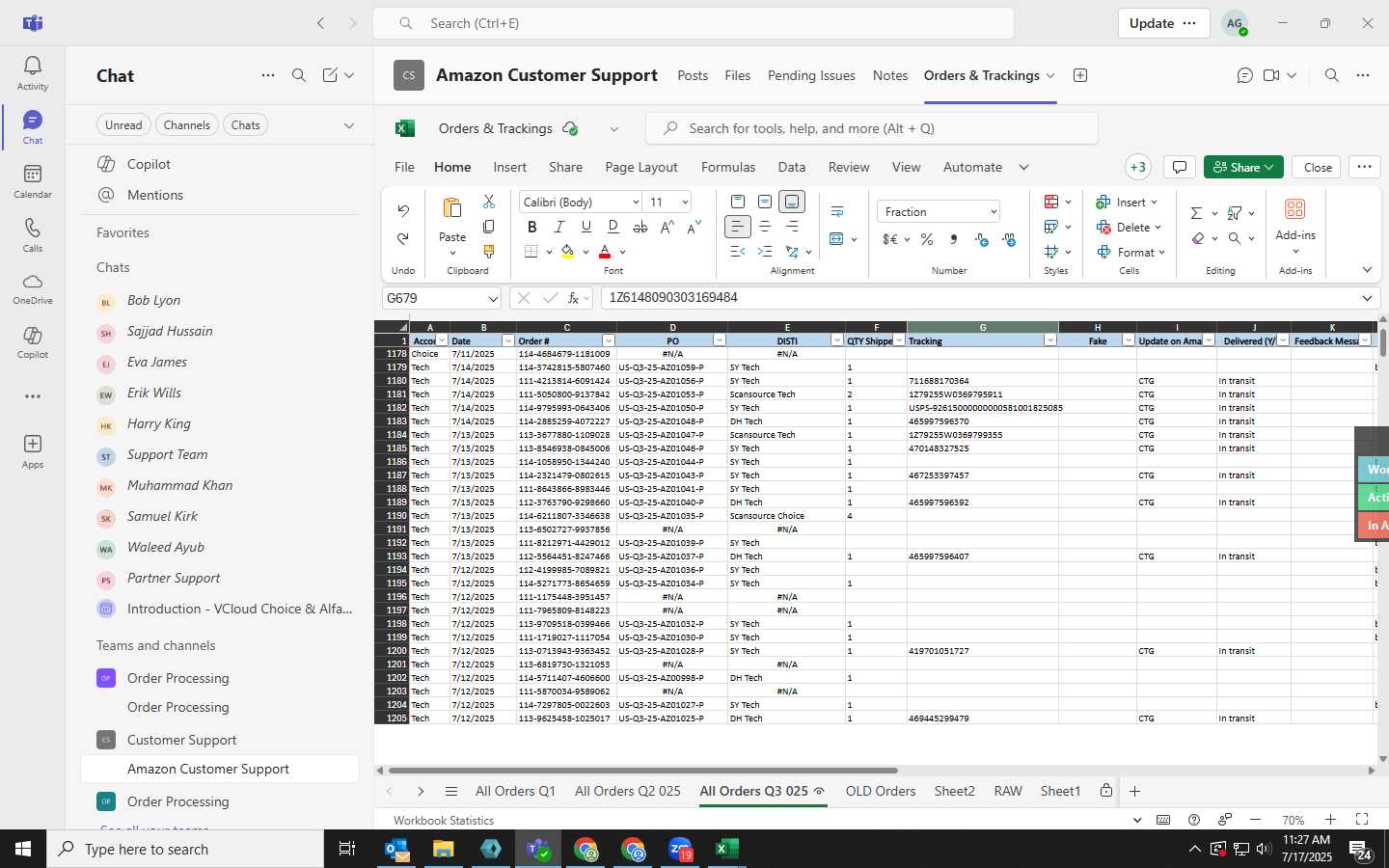Increase font size with the larger A icon
This screenshot has width=1389, height=868.
(667, 227)
